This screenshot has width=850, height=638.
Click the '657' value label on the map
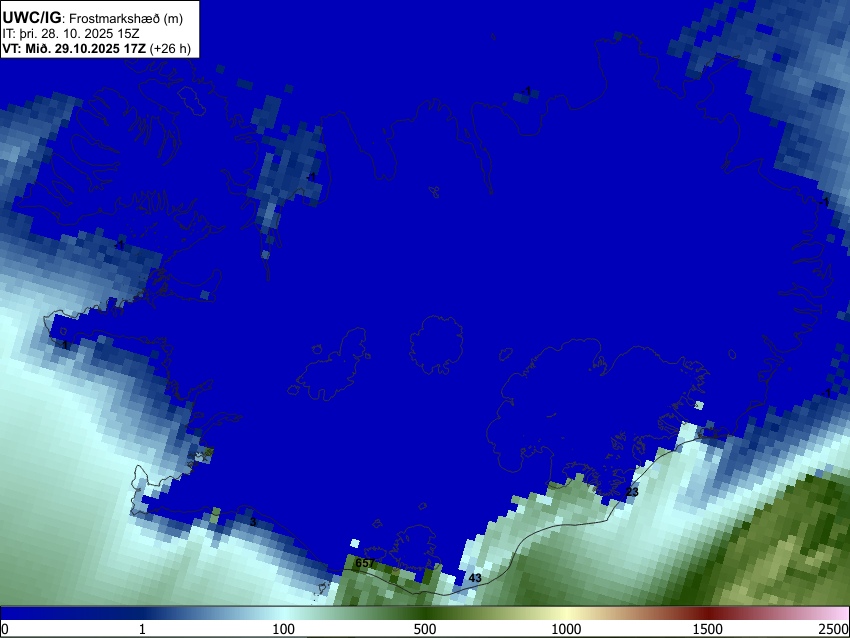pyautogui.click(x=365, y=563)
